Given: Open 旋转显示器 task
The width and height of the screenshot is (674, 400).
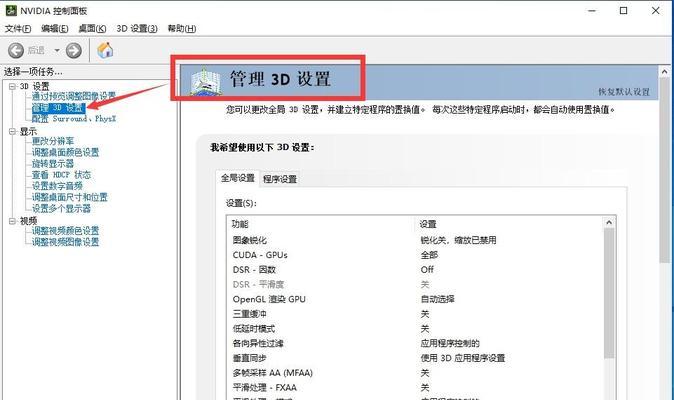Looking at the screenshot, I should 52,164.
